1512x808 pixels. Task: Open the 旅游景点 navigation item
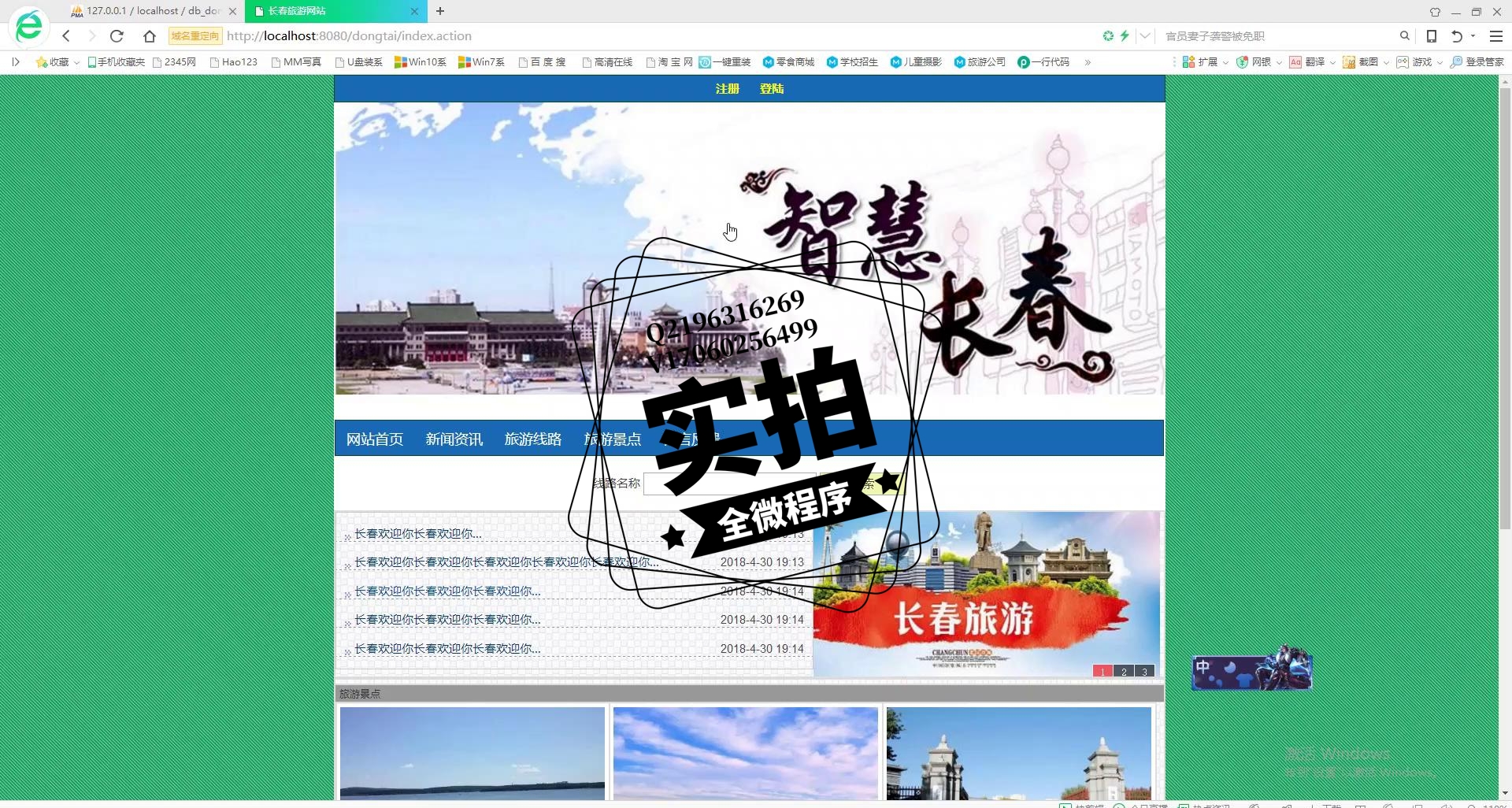pyautogui.click(x=613, y=439)
